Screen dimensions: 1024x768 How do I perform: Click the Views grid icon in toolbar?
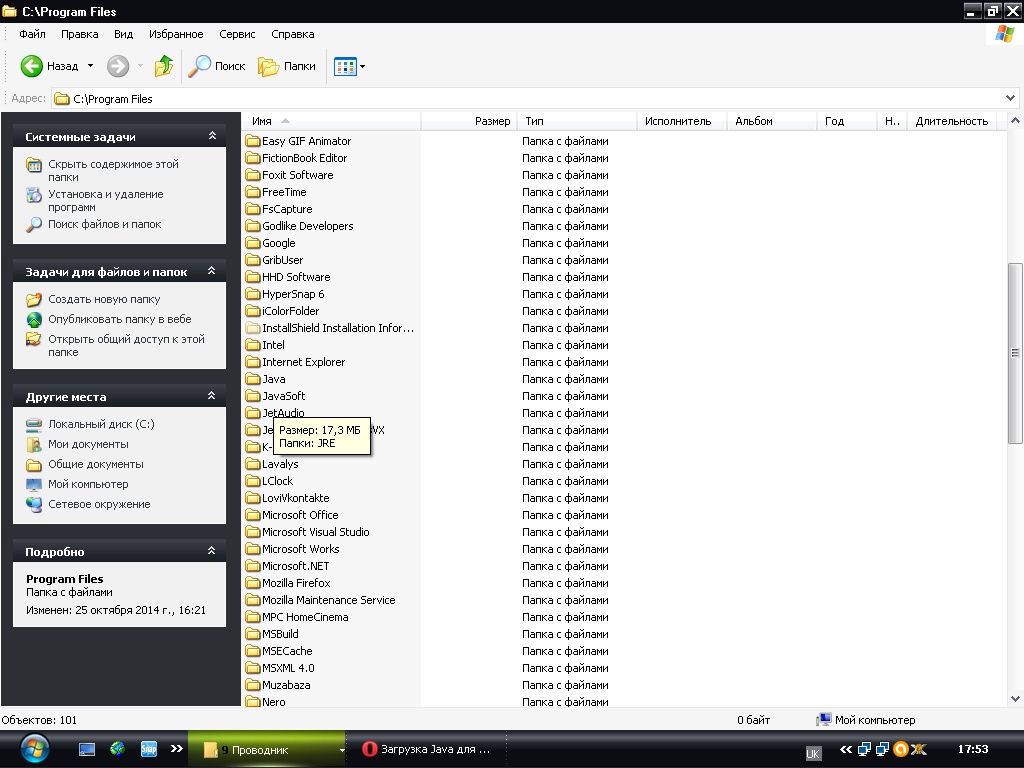345,66
